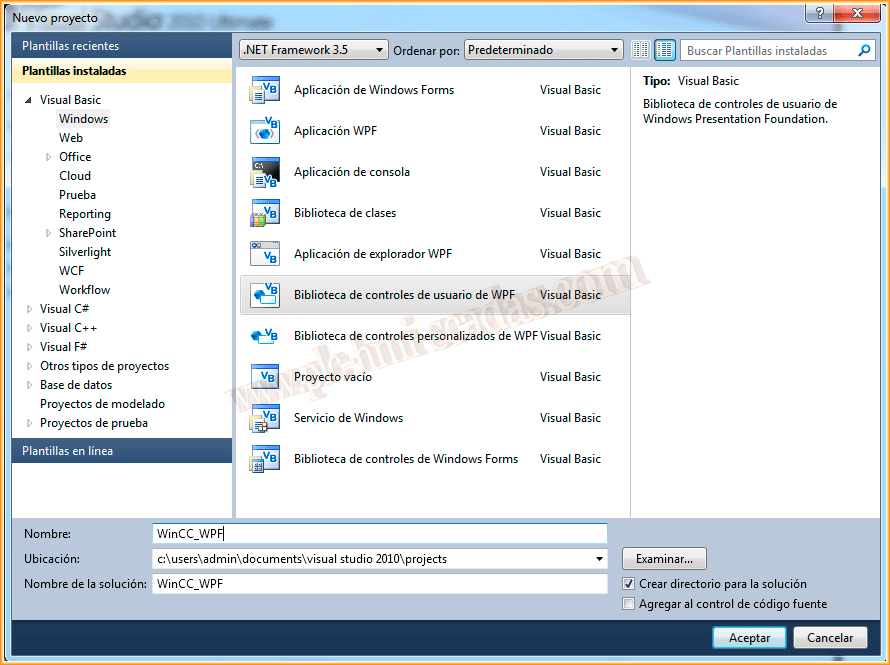
Task: Switch to small icons view
Action: [641, 50]
